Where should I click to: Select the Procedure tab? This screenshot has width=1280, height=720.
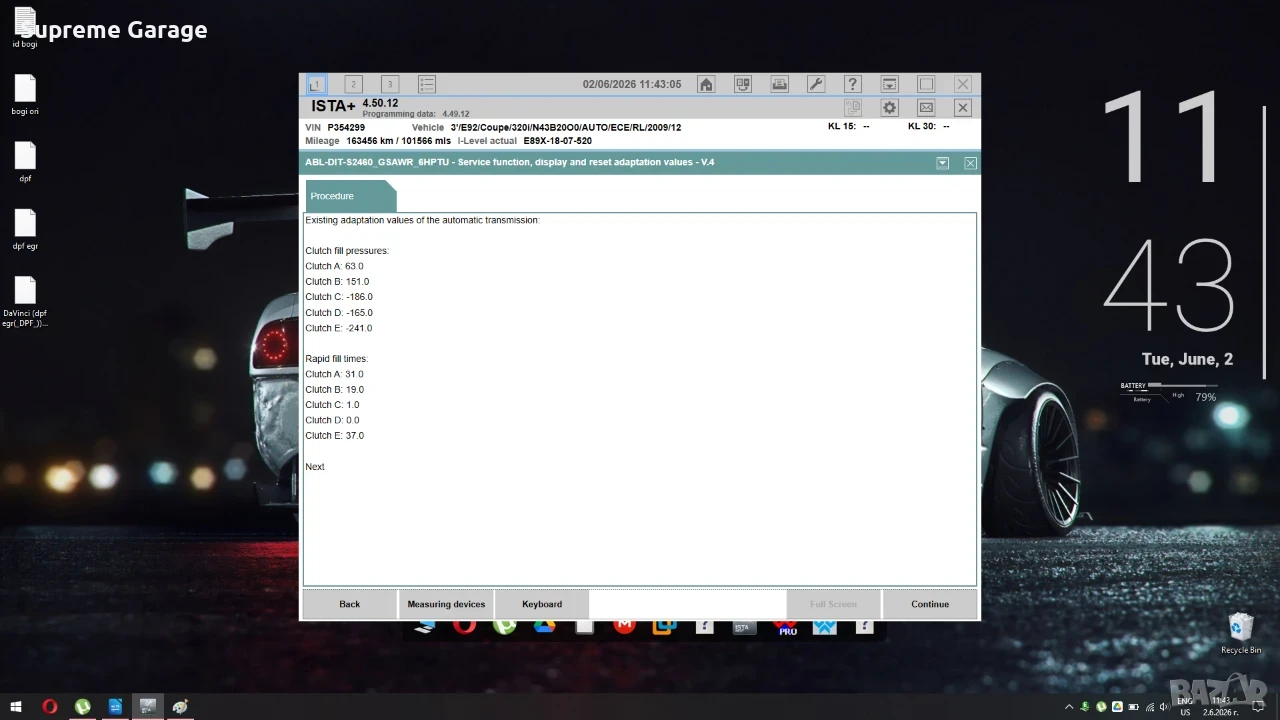pyautogui.click(x=349, y=196)
